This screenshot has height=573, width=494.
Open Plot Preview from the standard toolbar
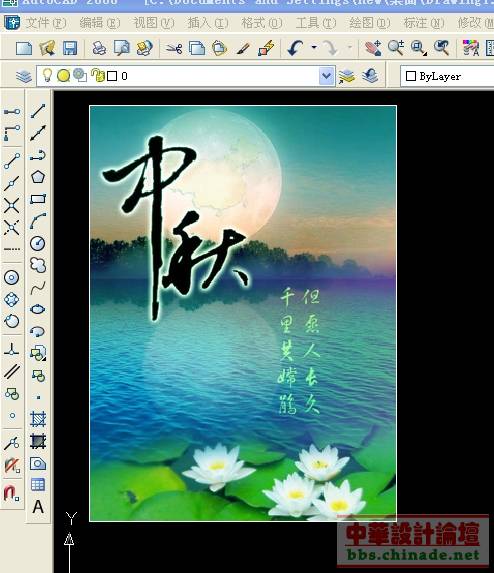pos(122,48)
